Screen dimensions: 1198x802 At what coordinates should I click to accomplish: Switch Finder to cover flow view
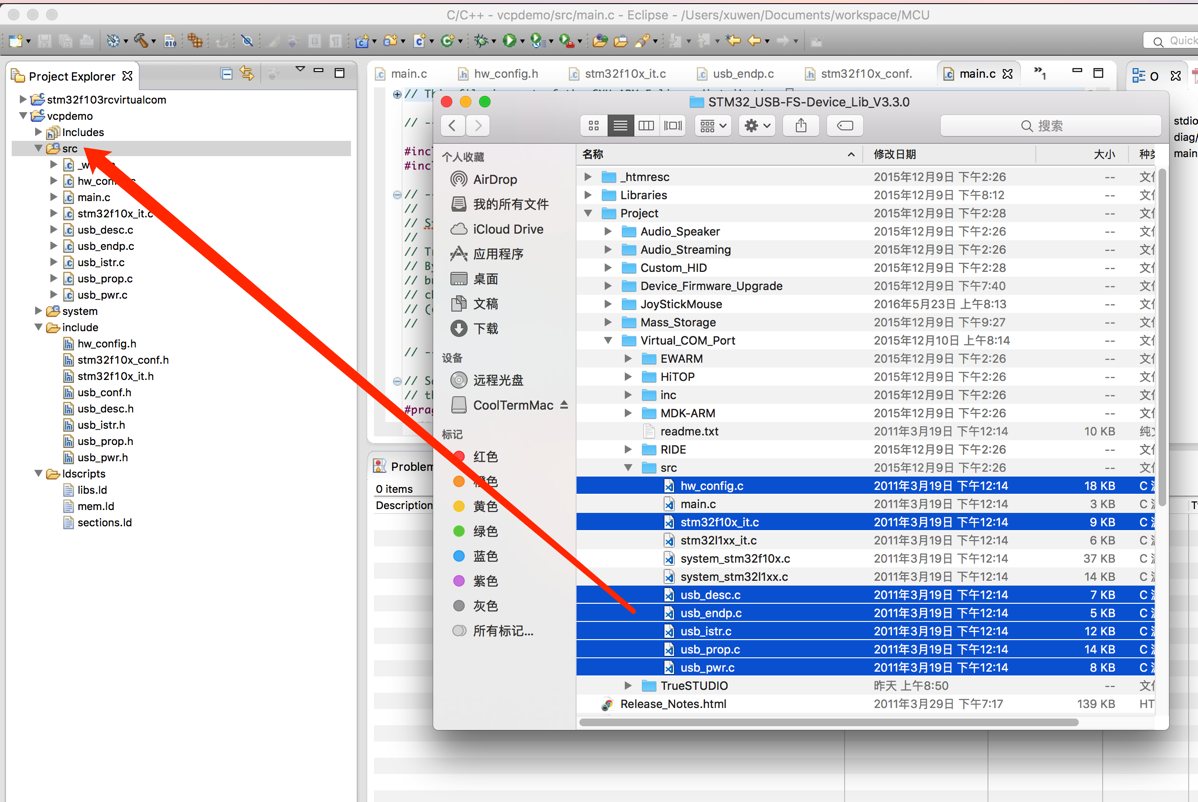tap(673, 125)
